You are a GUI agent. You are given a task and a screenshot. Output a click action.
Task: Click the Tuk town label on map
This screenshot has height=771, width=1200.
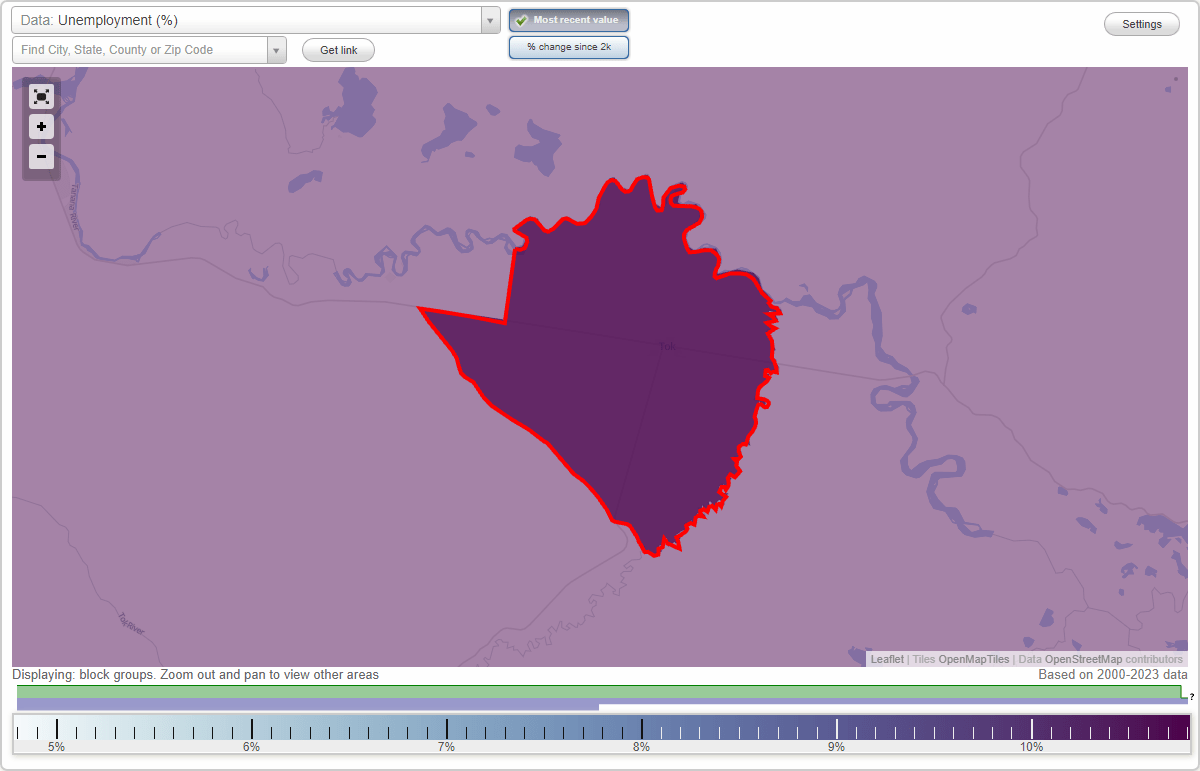[667, 346]
